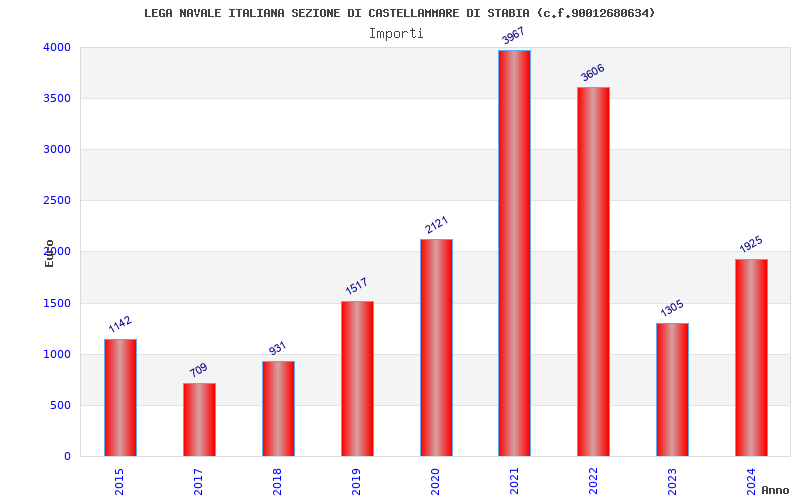Click the Importi subtitle
800x500 pixels.
click(x=396, y=34)
